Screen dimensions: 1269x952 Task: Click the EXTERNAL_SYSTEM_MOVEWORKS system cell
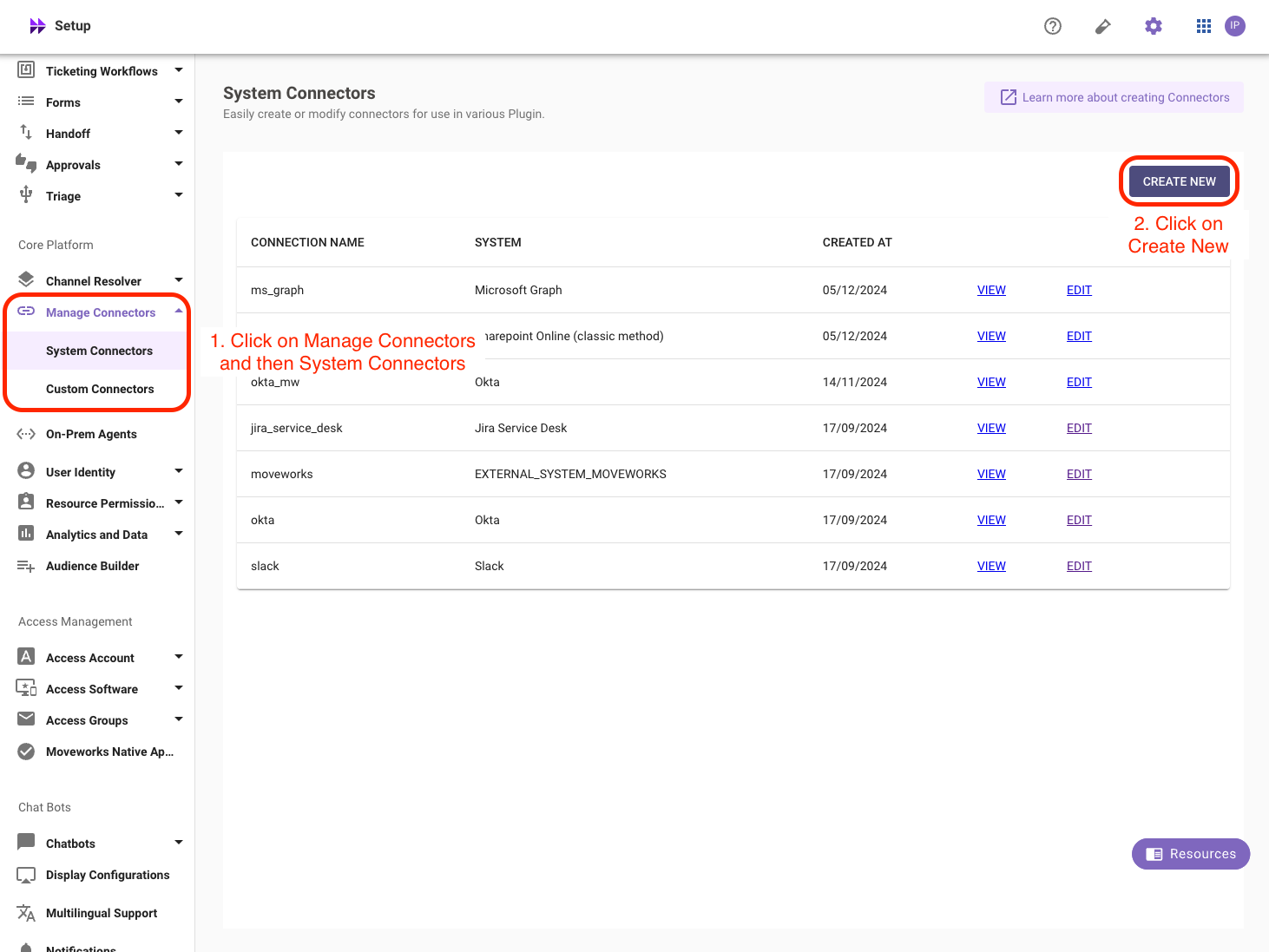pyautogui.click(x=570, y=474)
